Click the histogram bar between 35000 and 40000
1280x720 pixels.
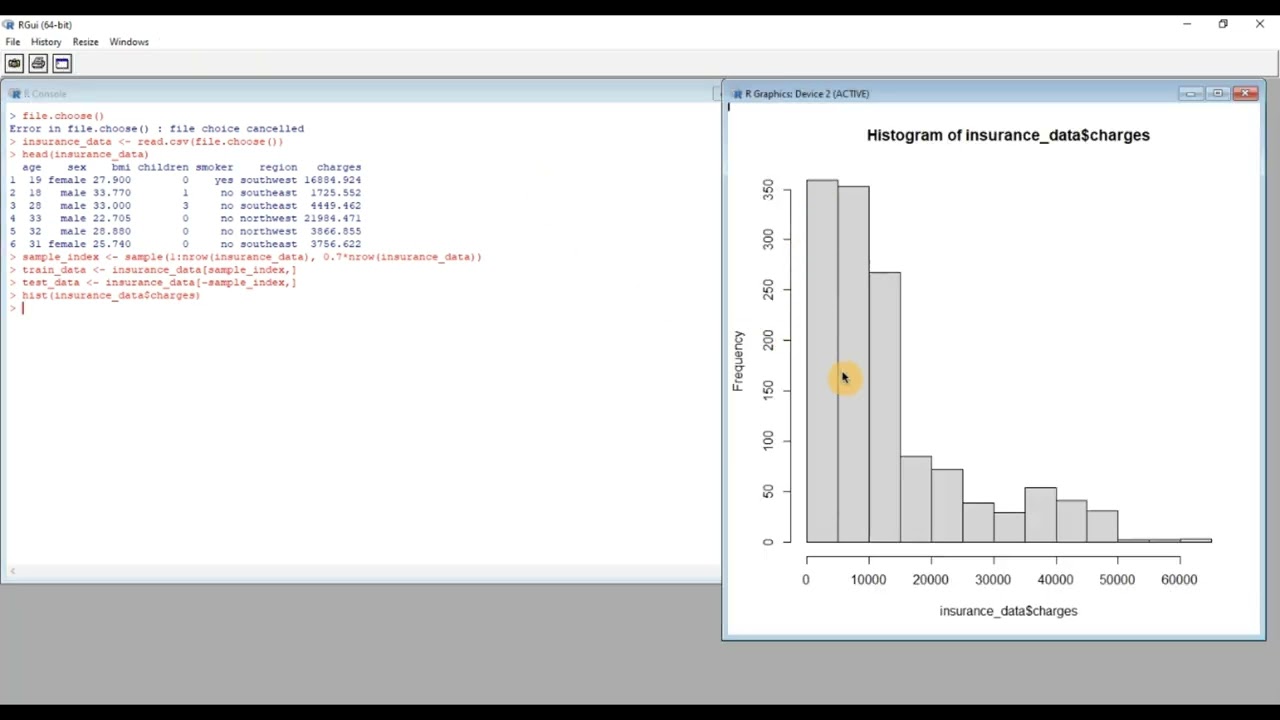(1040, 515)
